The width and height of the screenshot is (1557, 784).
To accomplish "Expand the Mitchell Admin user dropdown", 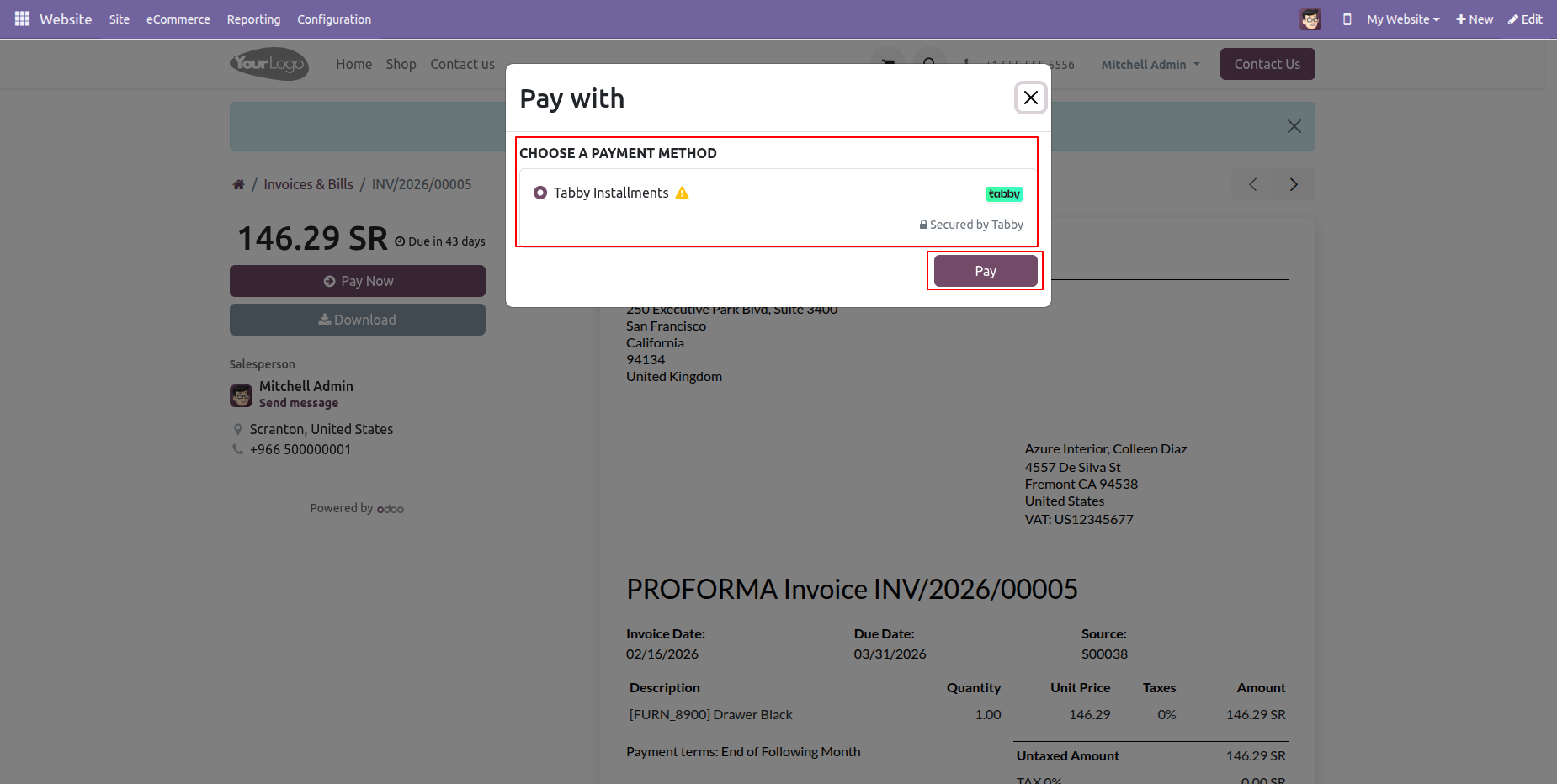I will click(1150, 65).
